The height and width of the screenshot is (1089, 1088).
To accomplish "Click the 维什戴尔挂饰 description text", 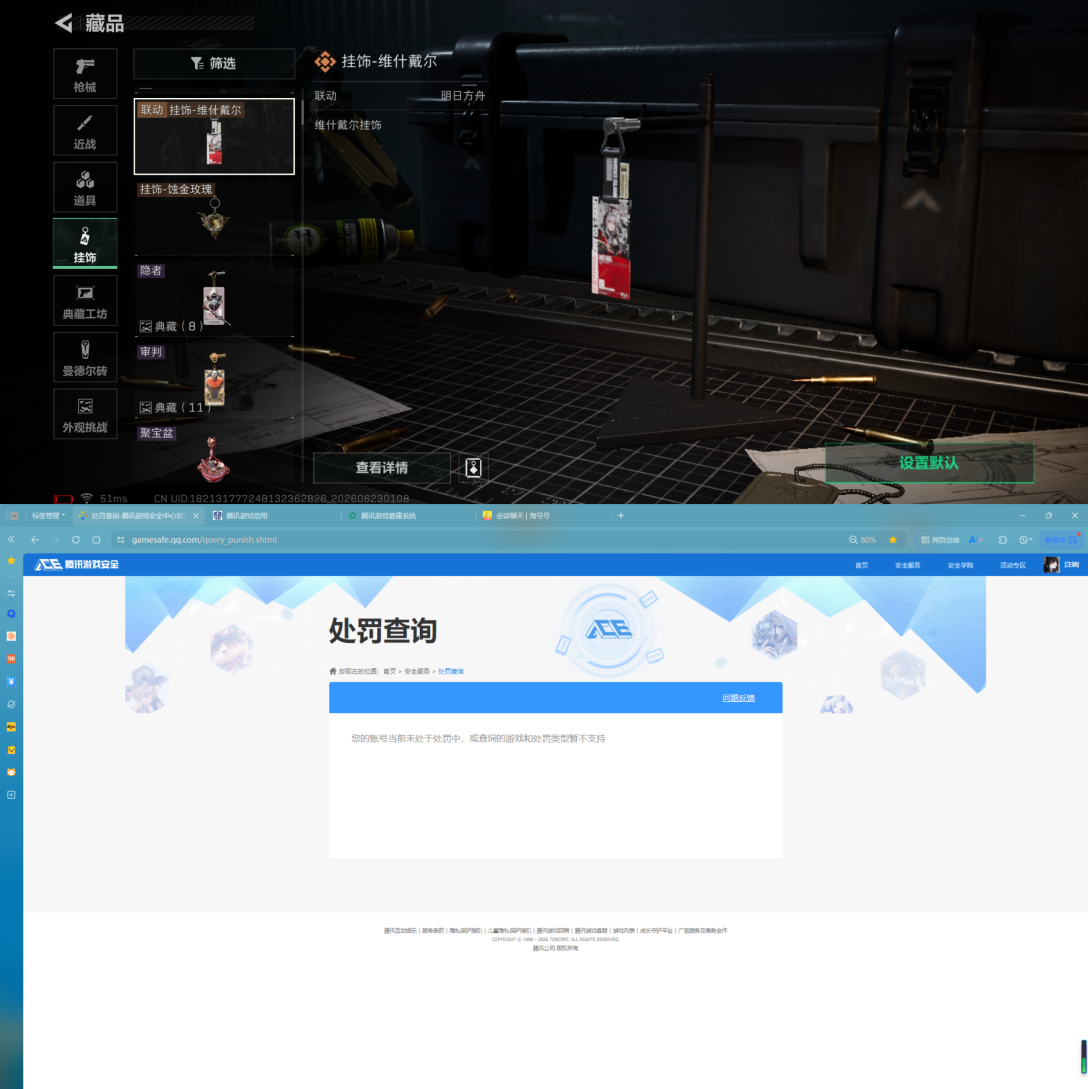I will 348,125.
